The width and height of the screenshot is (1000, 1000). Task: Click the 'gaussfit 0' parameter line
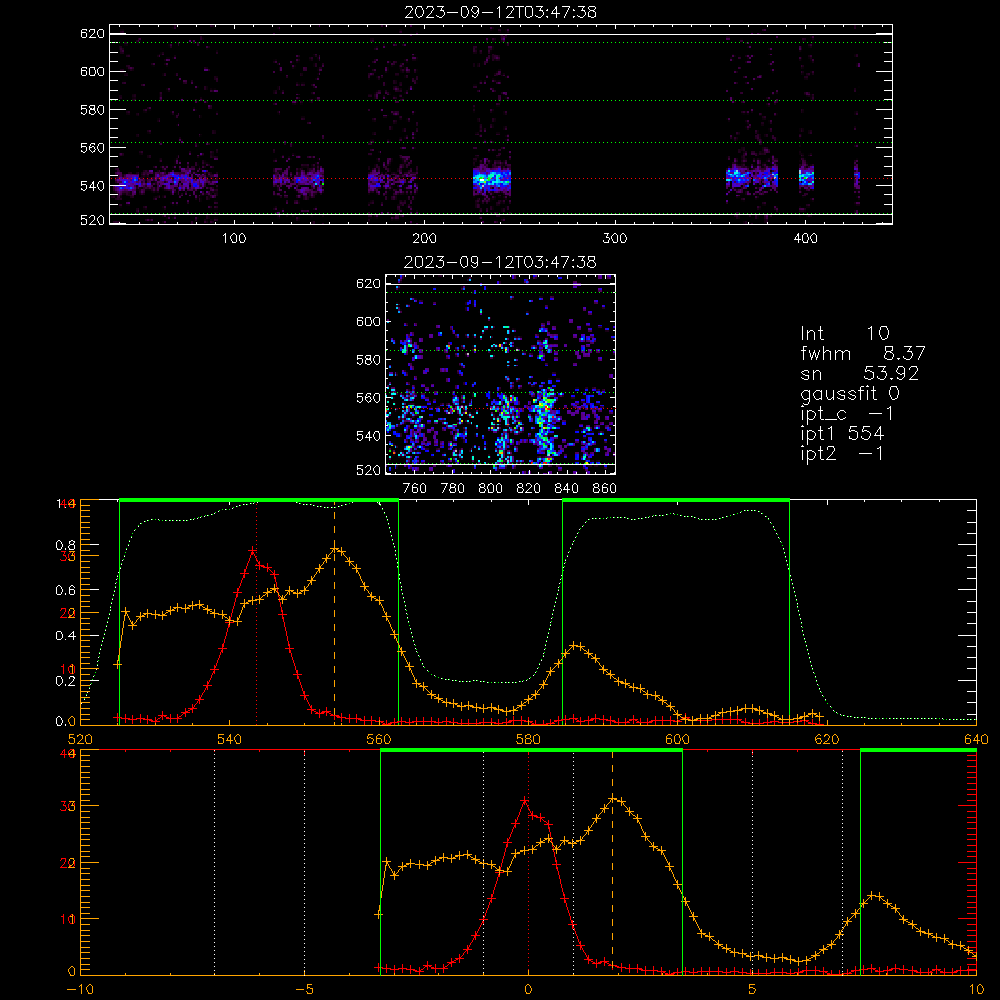pyautogui.click(x=850, y=393)
